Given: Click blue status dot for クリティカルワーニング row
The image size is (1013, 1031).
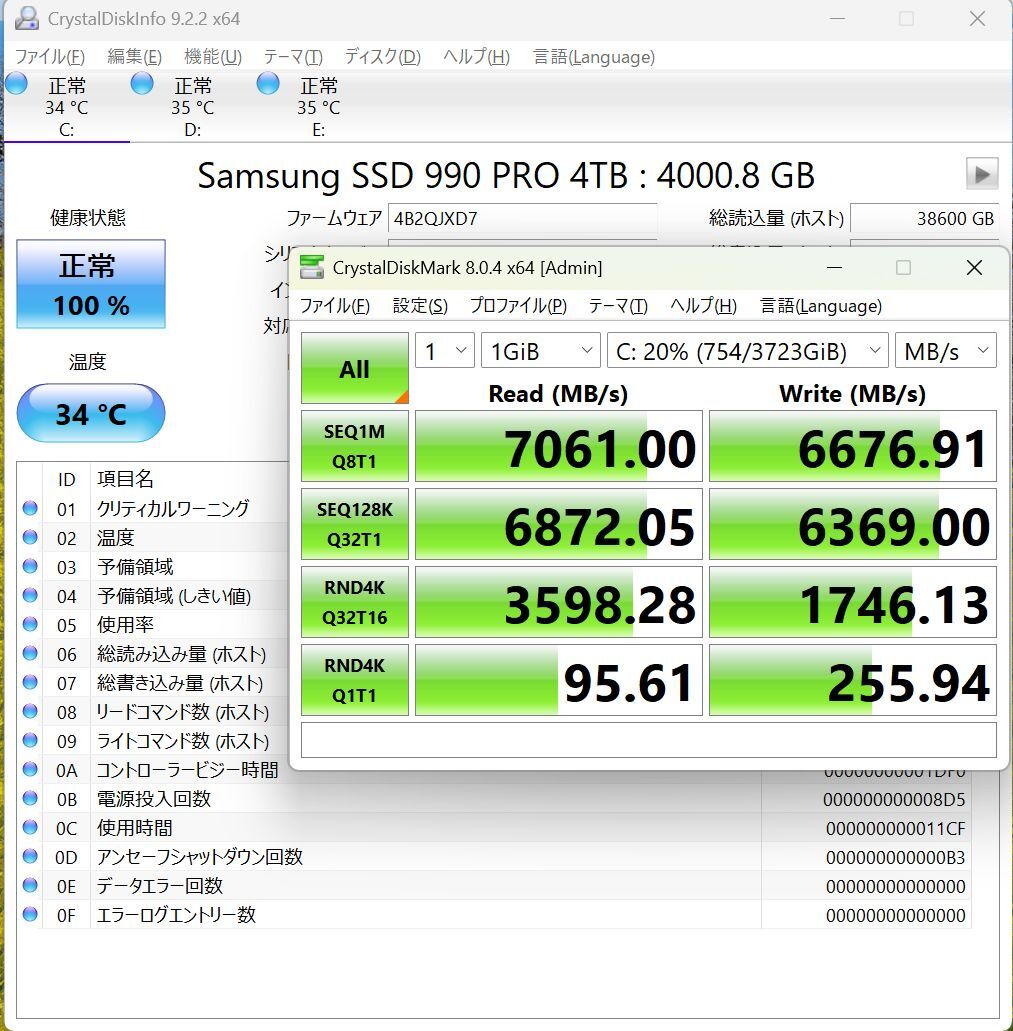Looking at the screenshot, I should tap(30, 509).
